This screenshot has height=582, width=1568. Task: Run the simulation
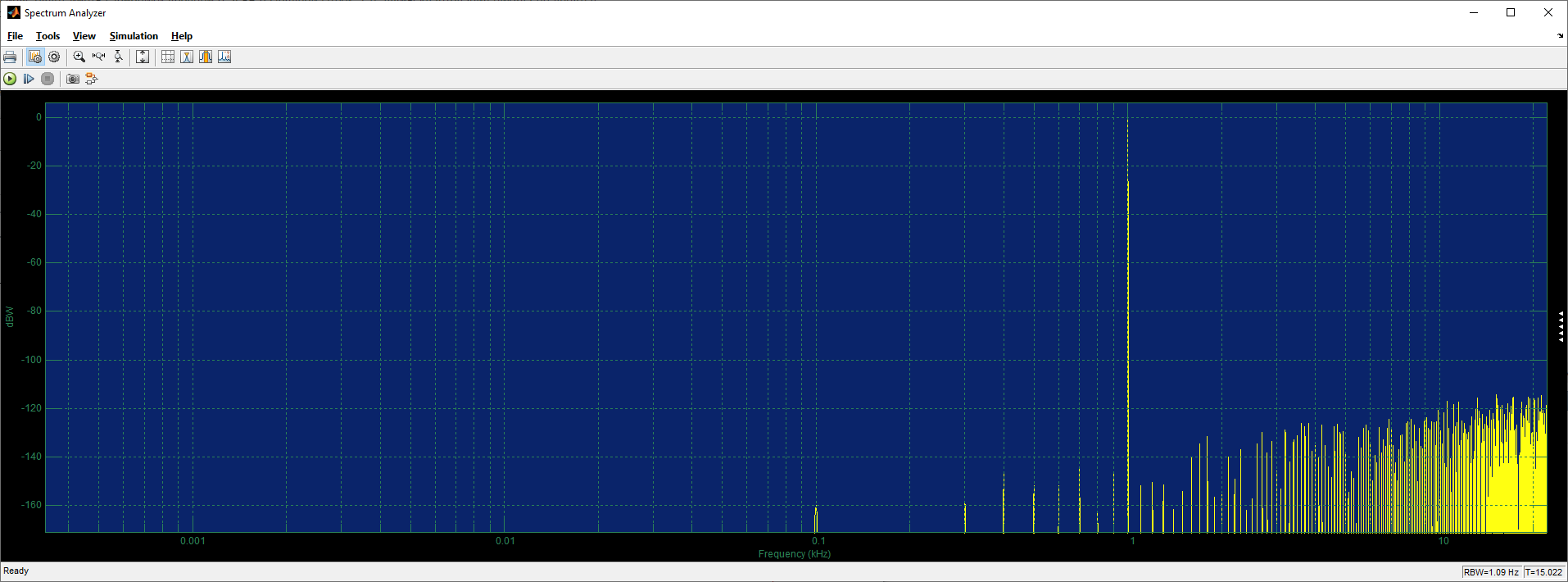10,79
